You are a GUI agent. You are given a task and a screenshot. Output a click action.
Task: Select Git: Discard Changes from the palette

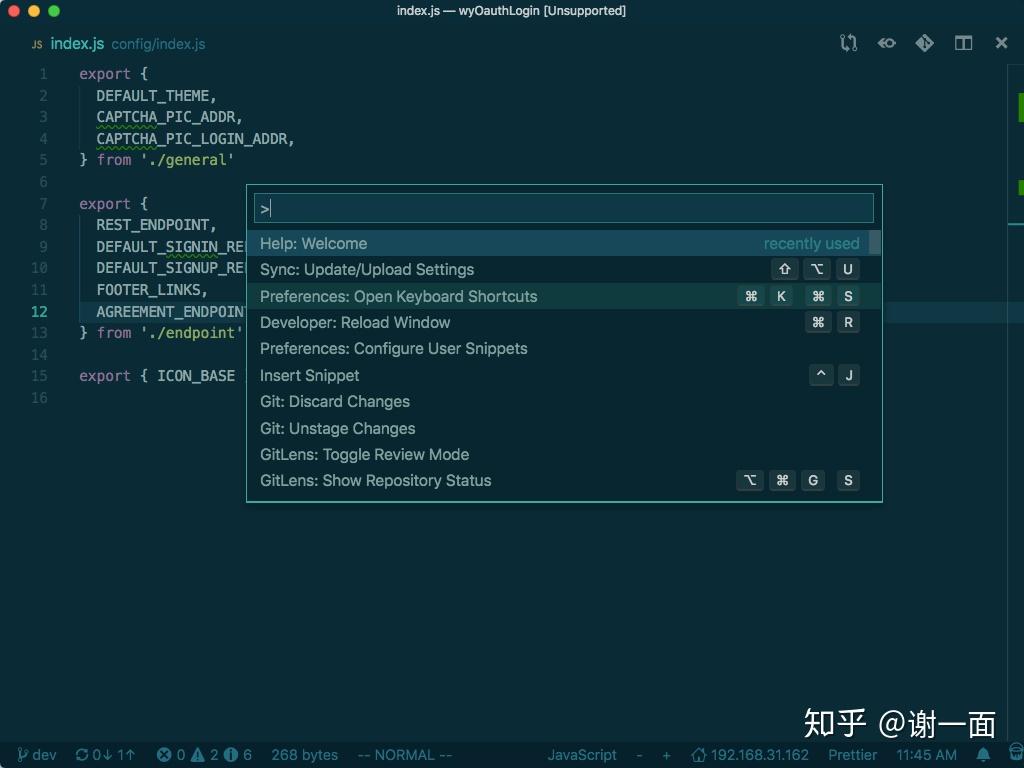pyautogui.click(x=334, y=401)
